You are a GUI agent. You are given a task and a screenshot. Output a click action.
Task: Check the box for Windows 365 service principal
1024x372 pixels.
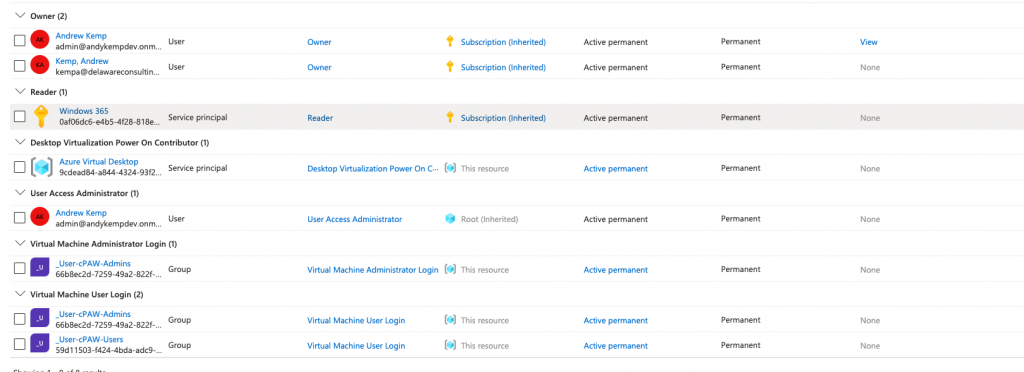tap(20, 117)
